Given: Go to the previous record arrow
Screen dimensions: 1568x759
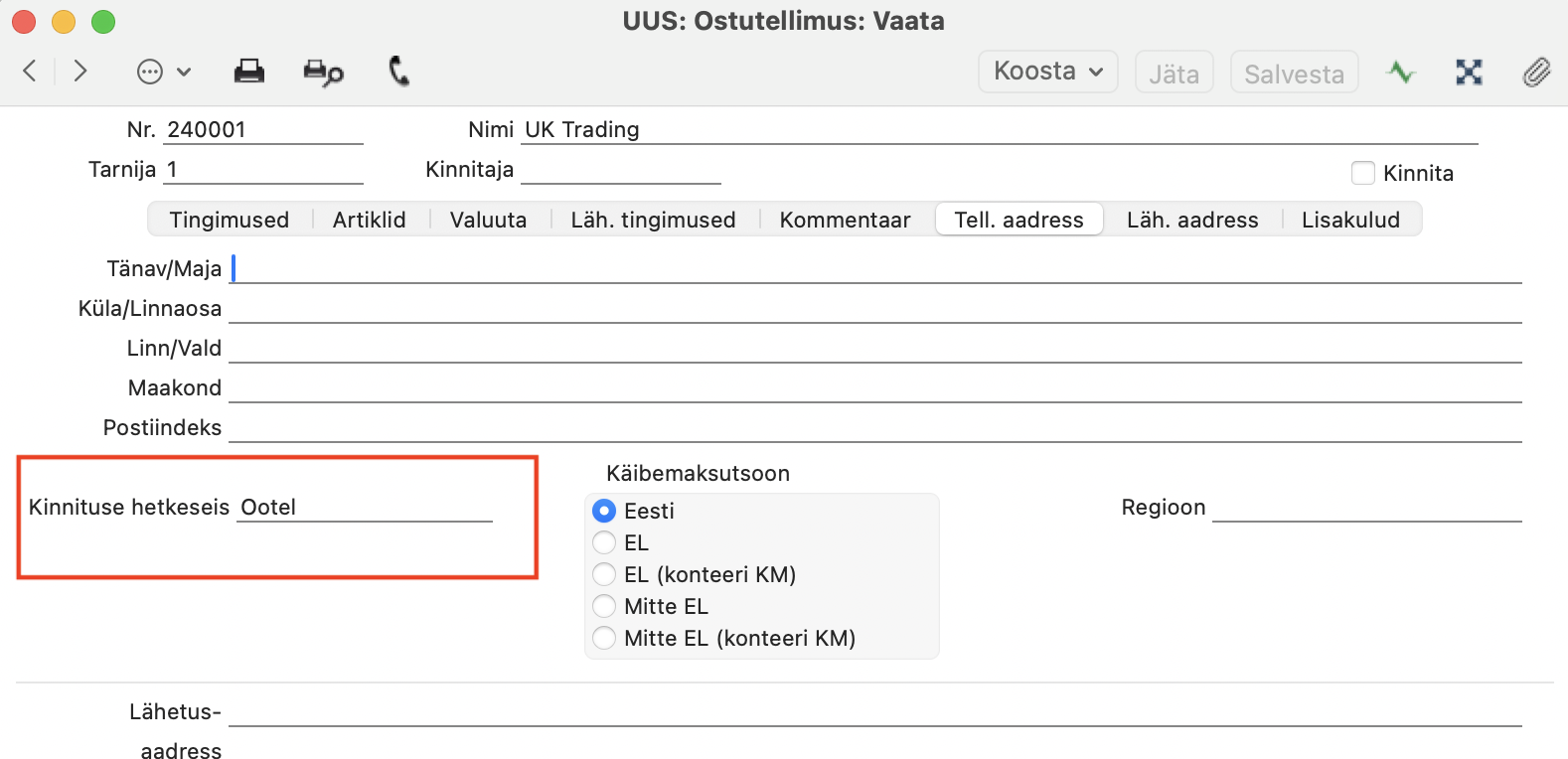Looking at the screenshot, I should tap(30, 72).
